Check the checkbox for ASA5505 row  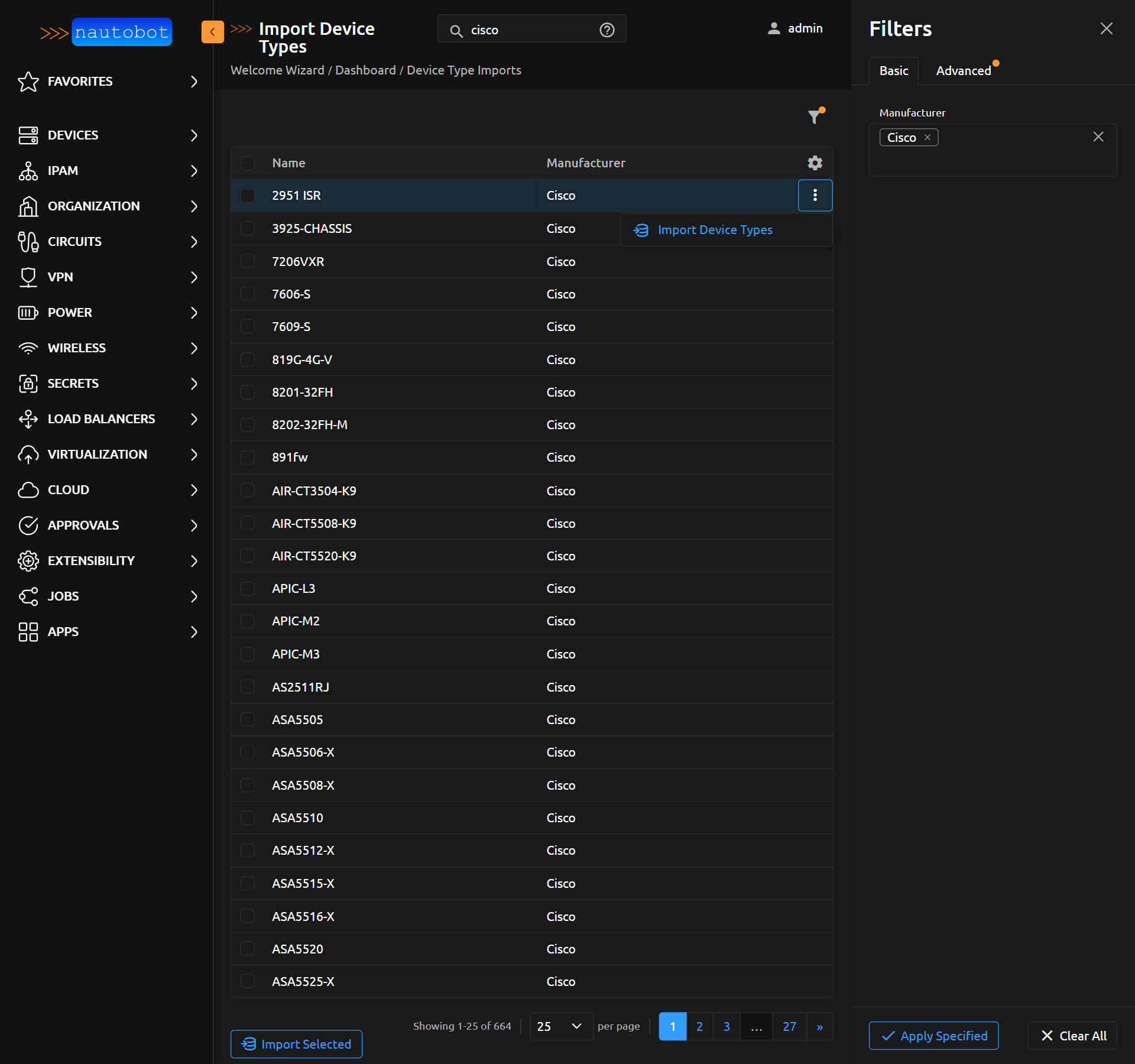(x=248, y=719)
